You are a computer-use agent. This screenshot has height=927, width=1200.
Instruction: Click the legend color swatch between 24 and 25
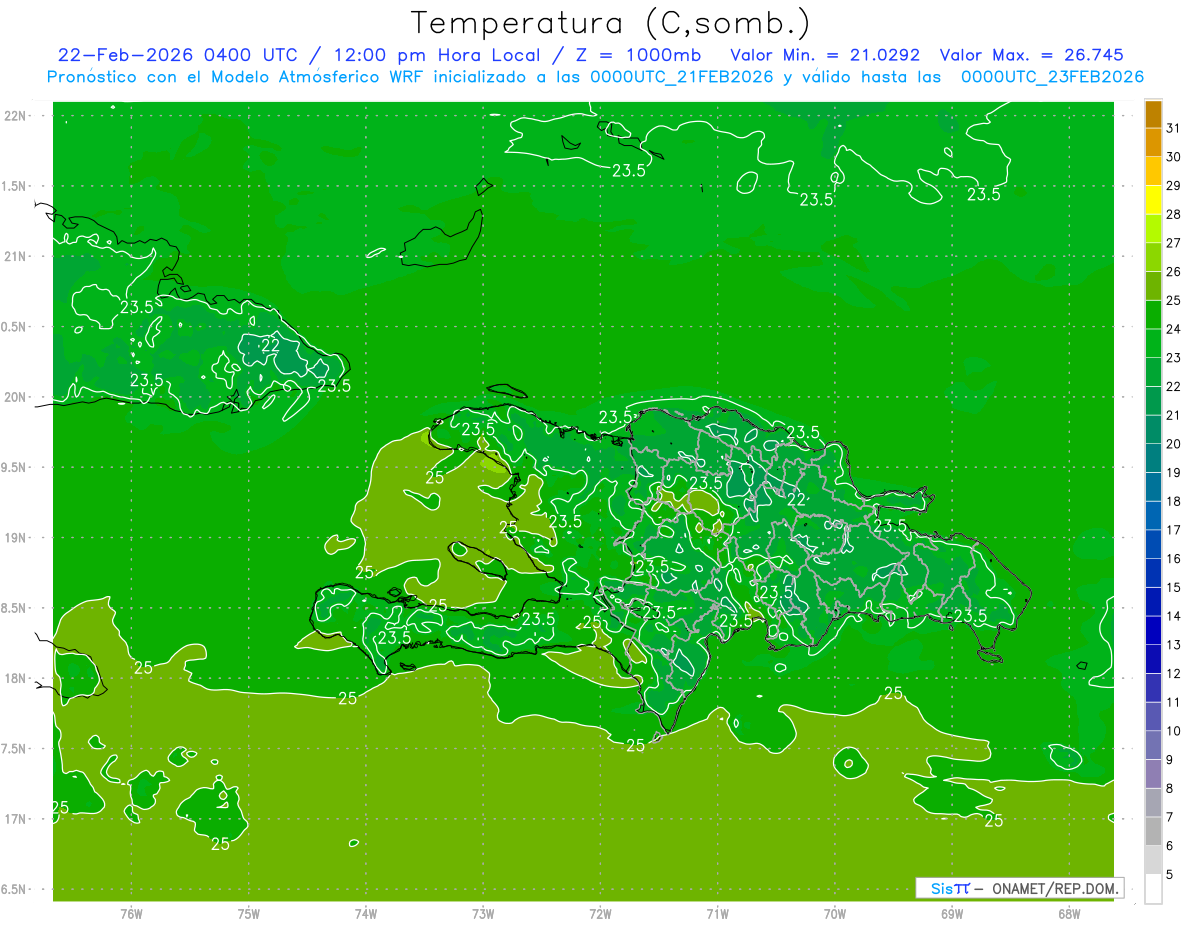1153,315
